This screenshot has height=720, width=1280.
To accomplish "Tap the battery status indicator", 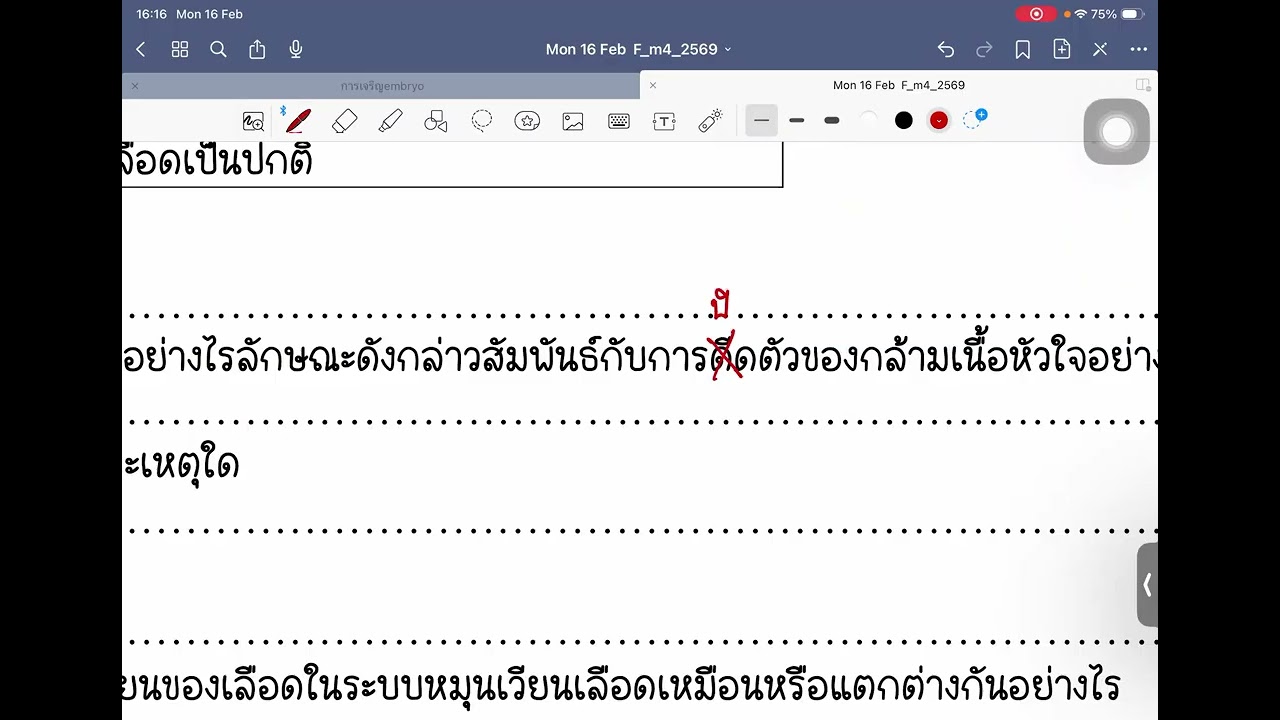I will click(1131, 14).
